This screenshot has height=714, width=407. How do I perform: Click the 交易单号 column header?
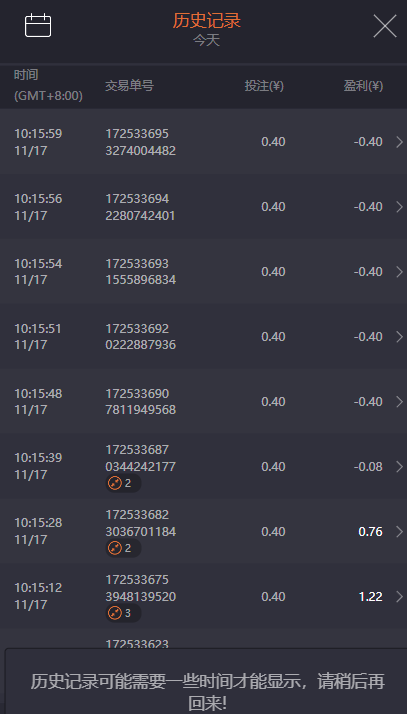point(129,86)
